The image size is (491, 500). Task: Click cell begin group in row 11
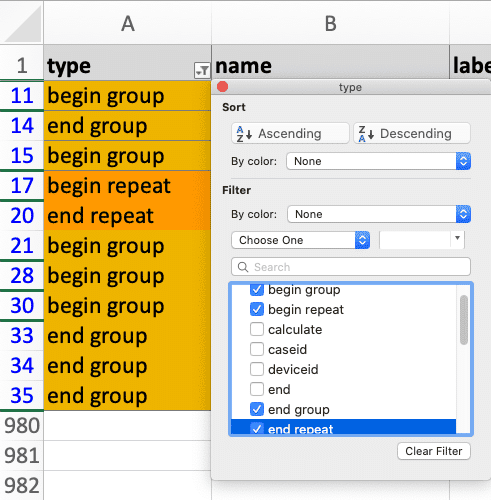coord(127,96)
